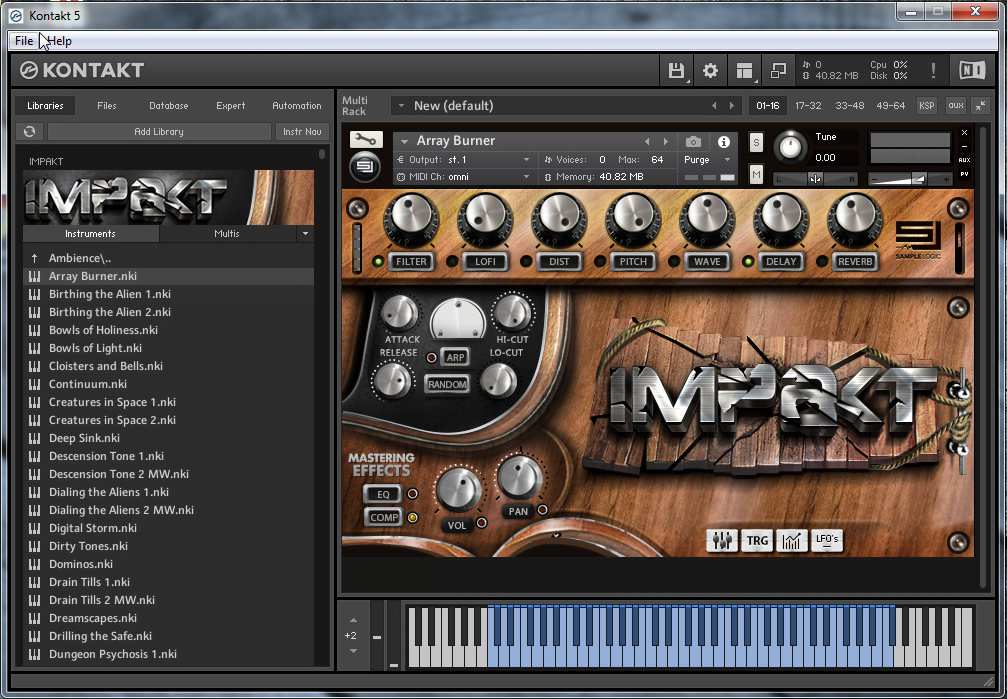Click keyboard octave up arrow

[x=353, y=621]
